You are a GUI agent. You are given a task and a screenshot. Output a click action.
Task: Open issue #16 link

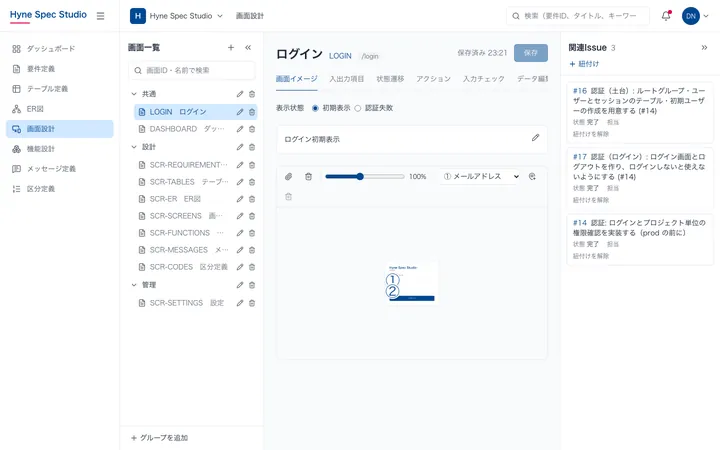(x=579, y=90)
